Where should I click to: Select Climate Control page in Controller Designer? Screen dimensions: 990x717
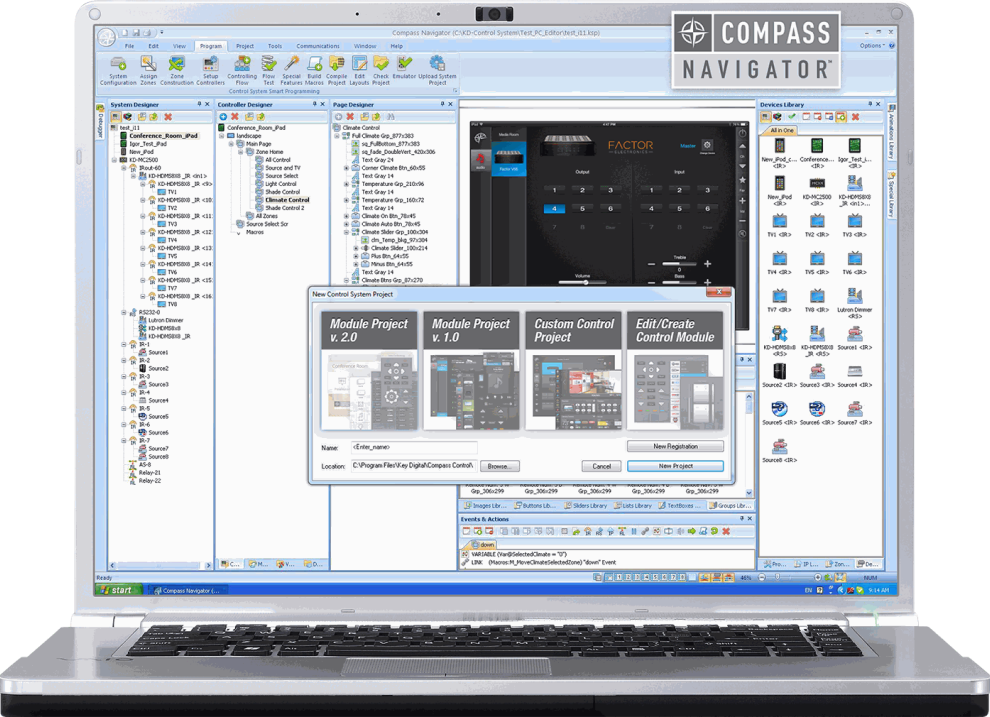287,200
